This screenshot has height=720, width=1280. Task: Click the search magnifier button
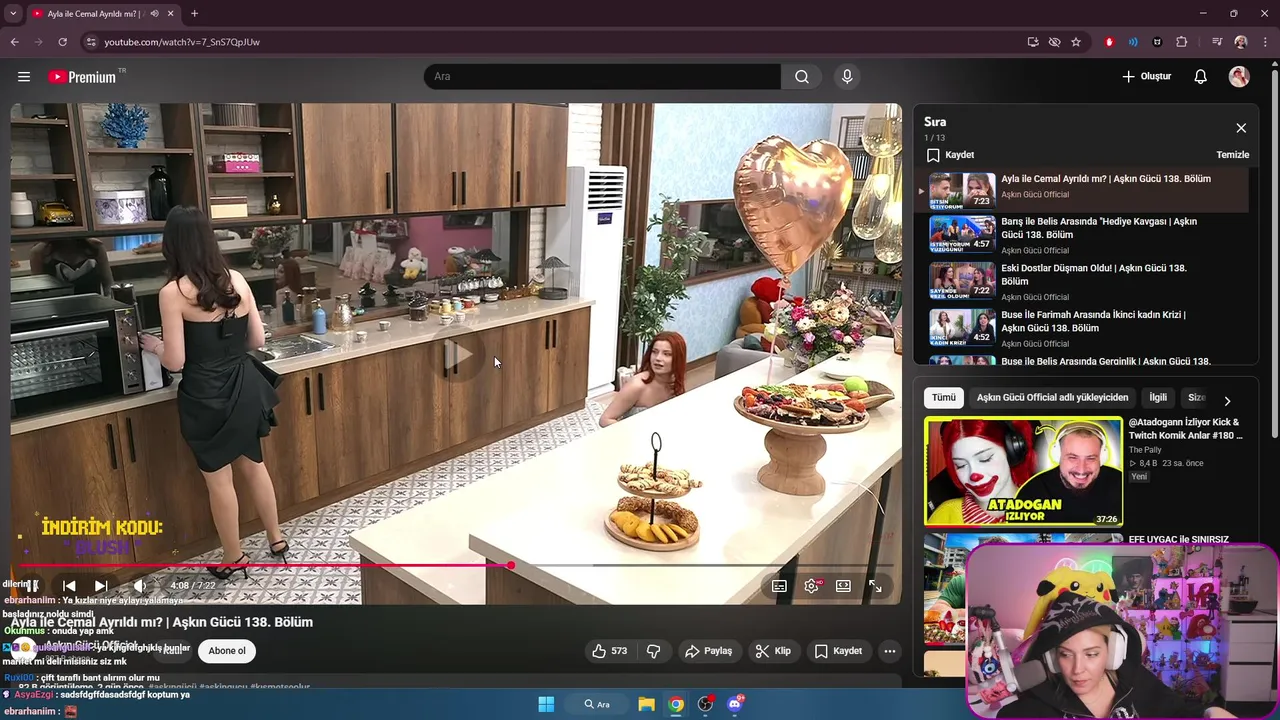(x=802, y=77)
